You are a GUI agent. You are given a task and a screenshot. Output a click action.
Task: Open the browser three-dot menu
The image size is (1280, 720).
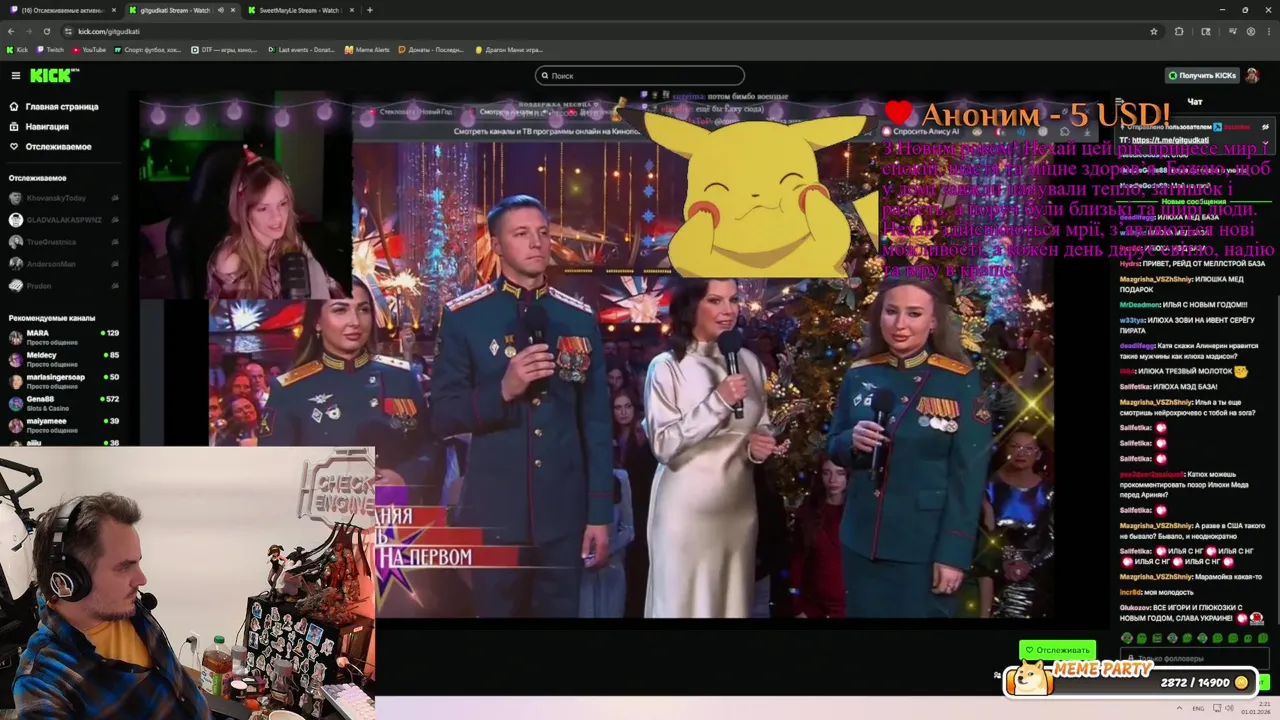pos(1270,31)
